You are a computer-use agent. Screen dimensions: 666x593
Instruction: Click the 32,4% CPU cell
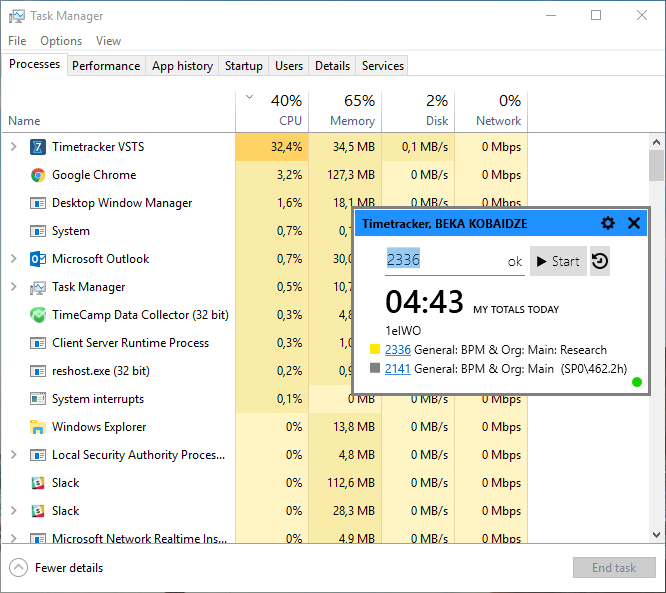272,147
